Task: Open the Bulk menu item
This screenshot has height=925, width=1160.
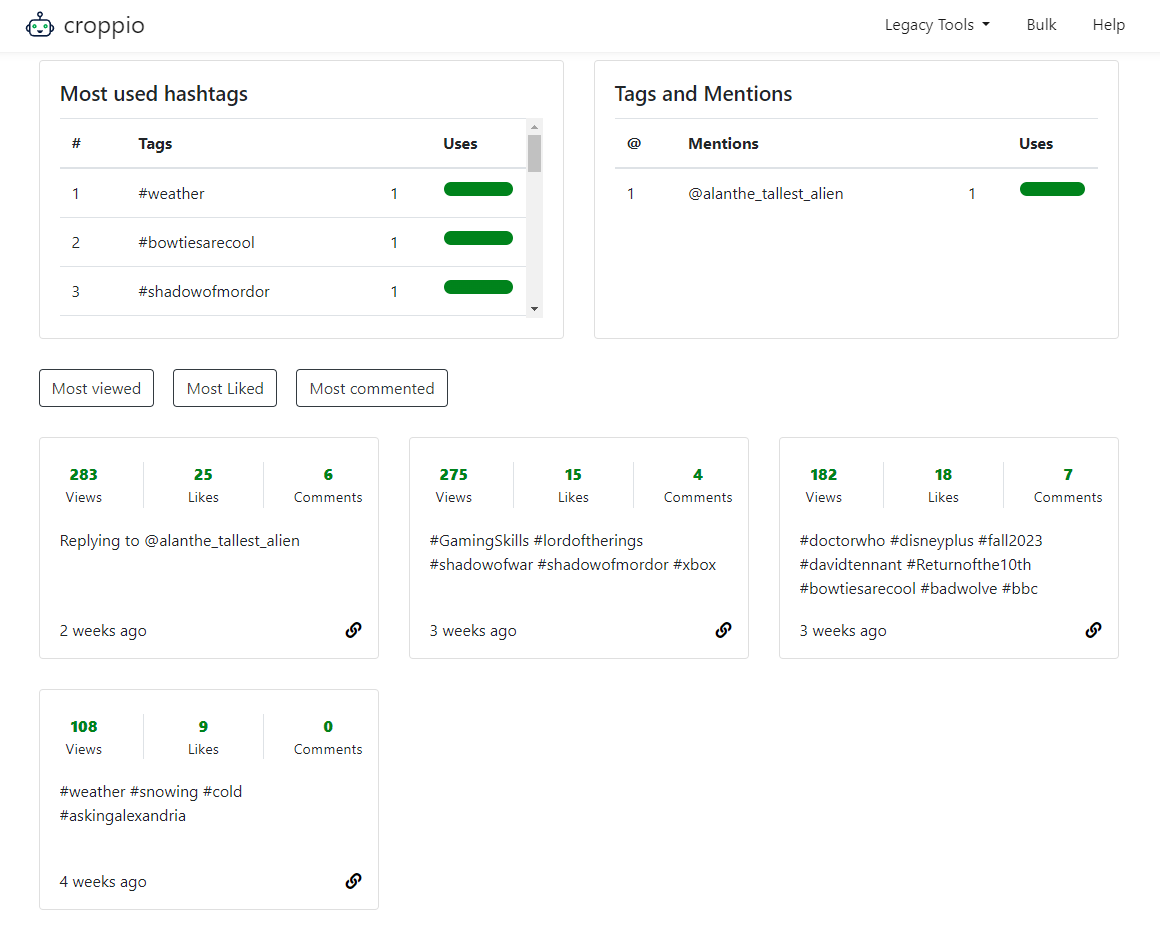Action: point(1041,25)
